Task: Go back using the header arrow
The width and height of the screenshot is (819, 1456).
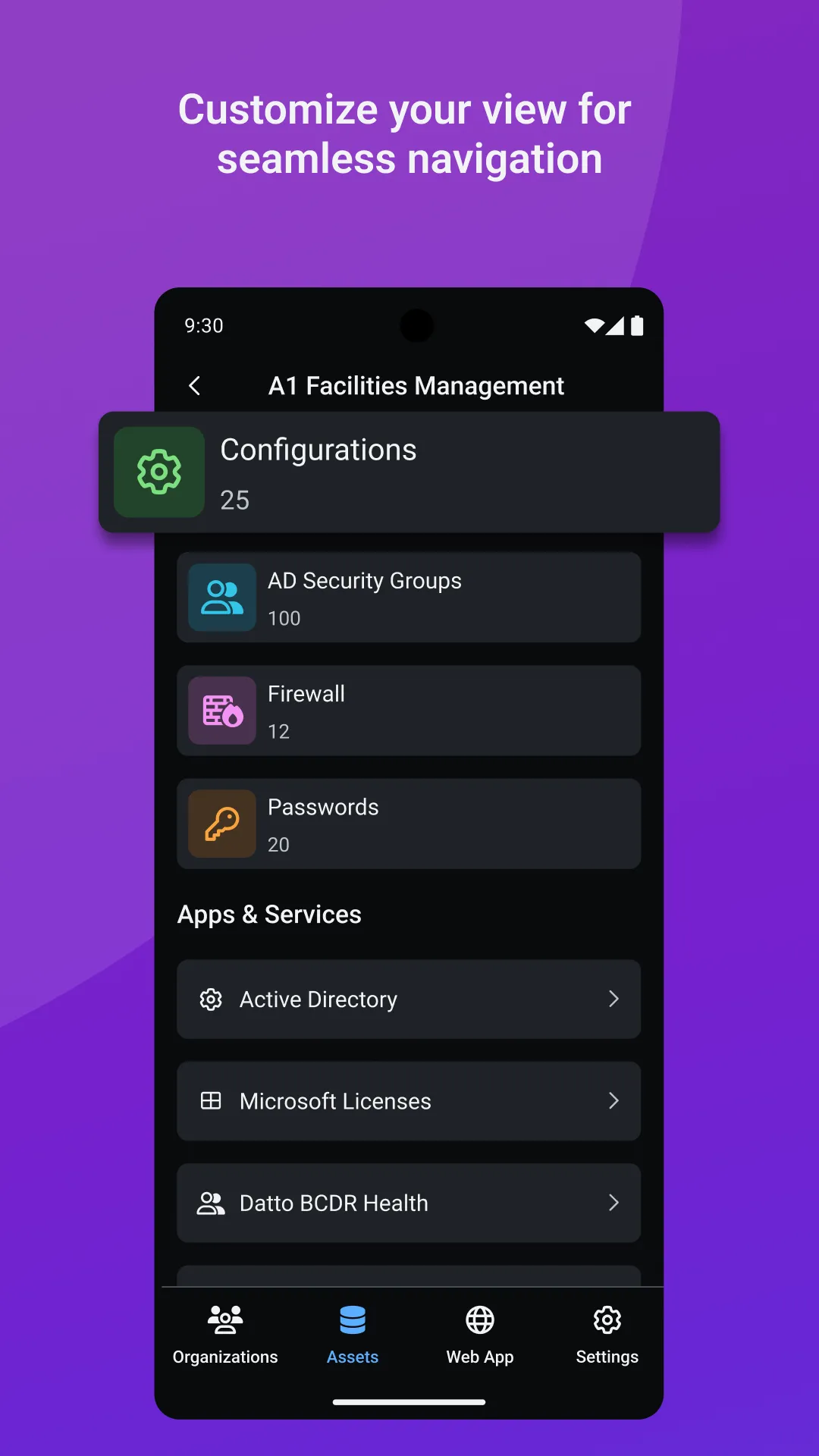Action: [195, 386]
